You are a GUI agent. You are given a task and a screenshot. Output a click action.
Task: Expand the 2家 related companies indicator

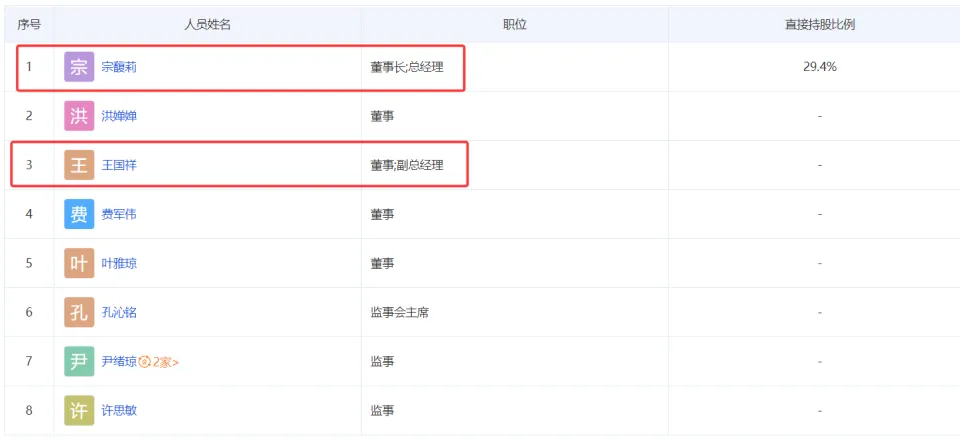pos(160,361)
